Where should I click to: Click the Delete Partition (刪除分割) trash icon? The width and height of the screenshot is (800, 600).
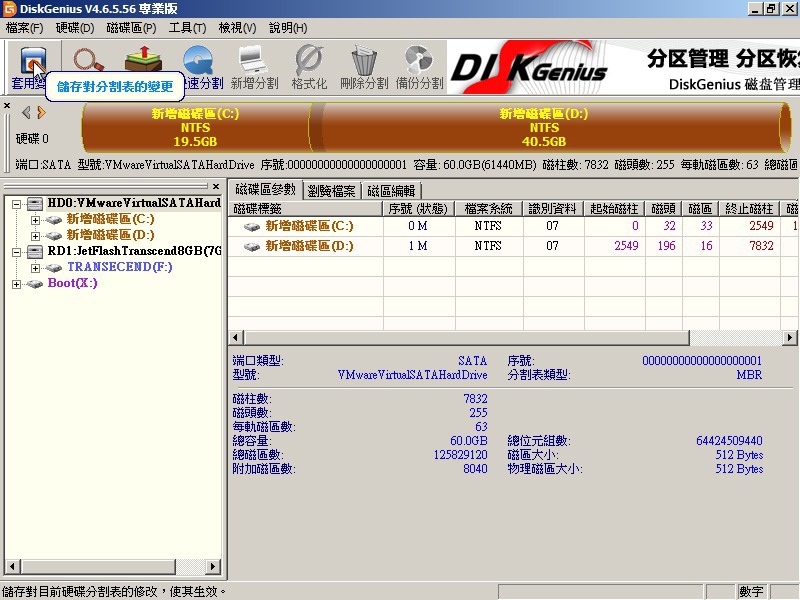pyautogui.click(x=364, y=66)
